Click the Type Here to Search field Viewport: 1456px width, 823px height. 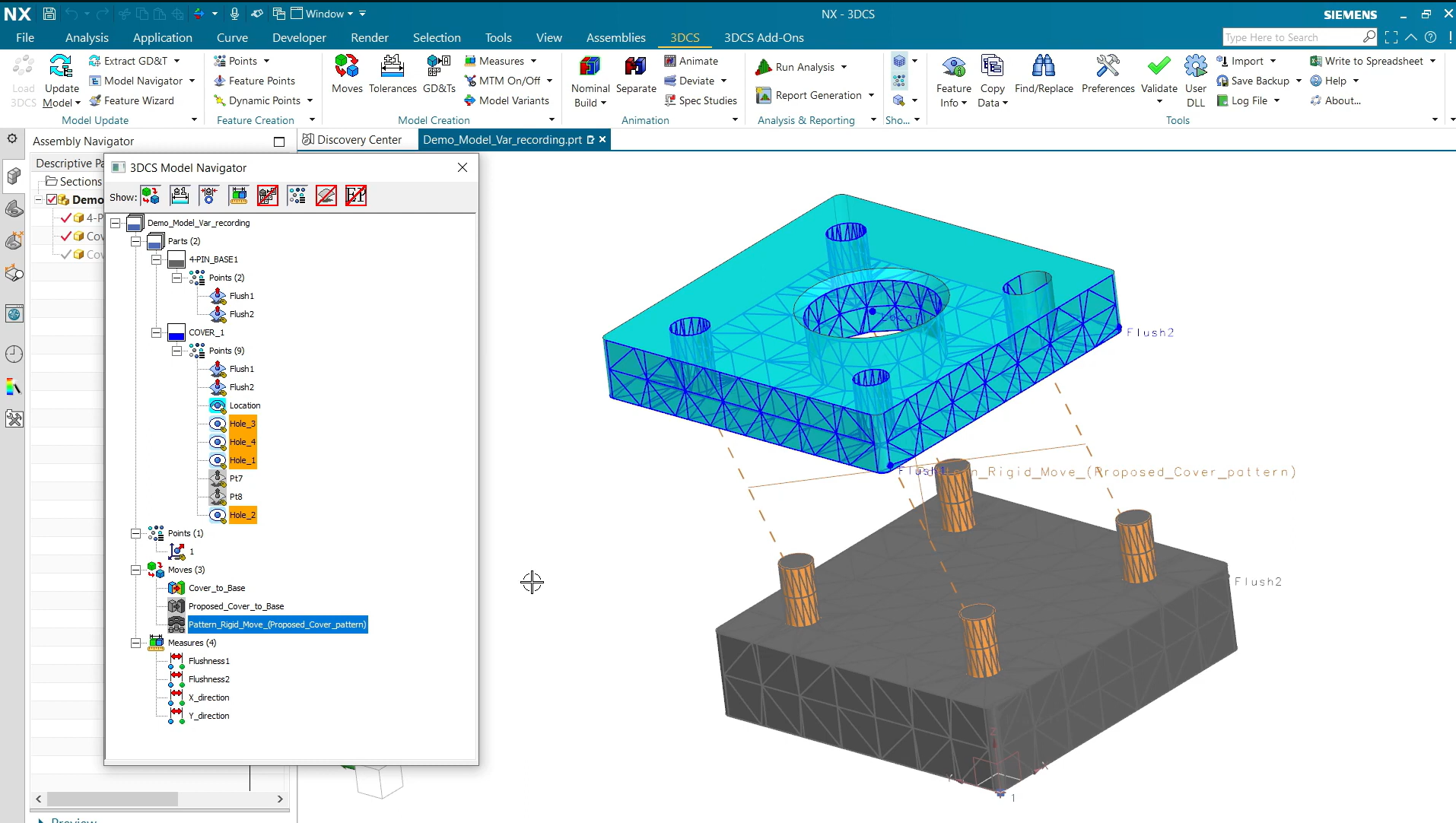(x=1291, y=37)
